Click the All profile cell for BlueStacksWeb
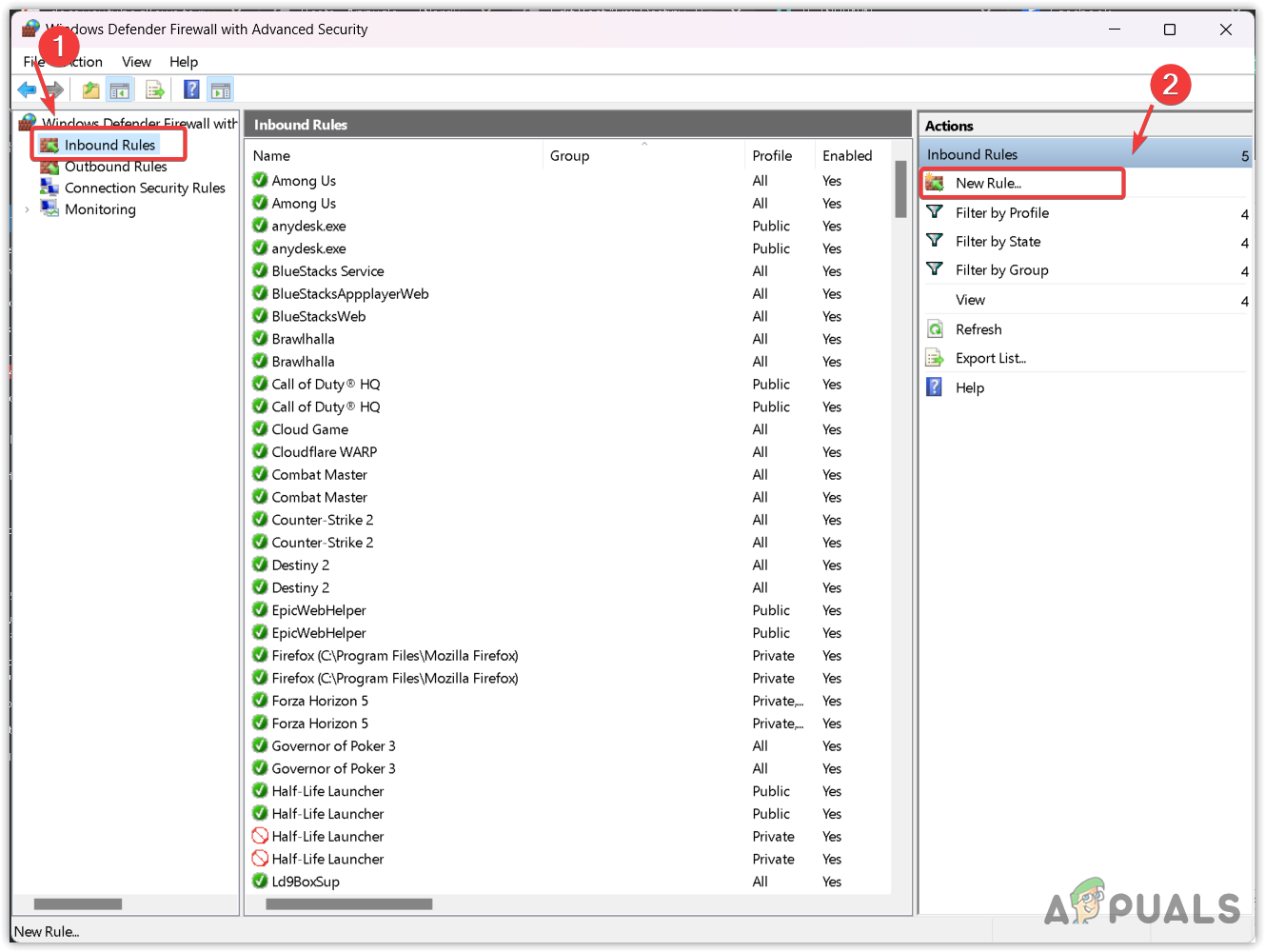The height and width of the screenshot is (952, 1265). point(760,316)
